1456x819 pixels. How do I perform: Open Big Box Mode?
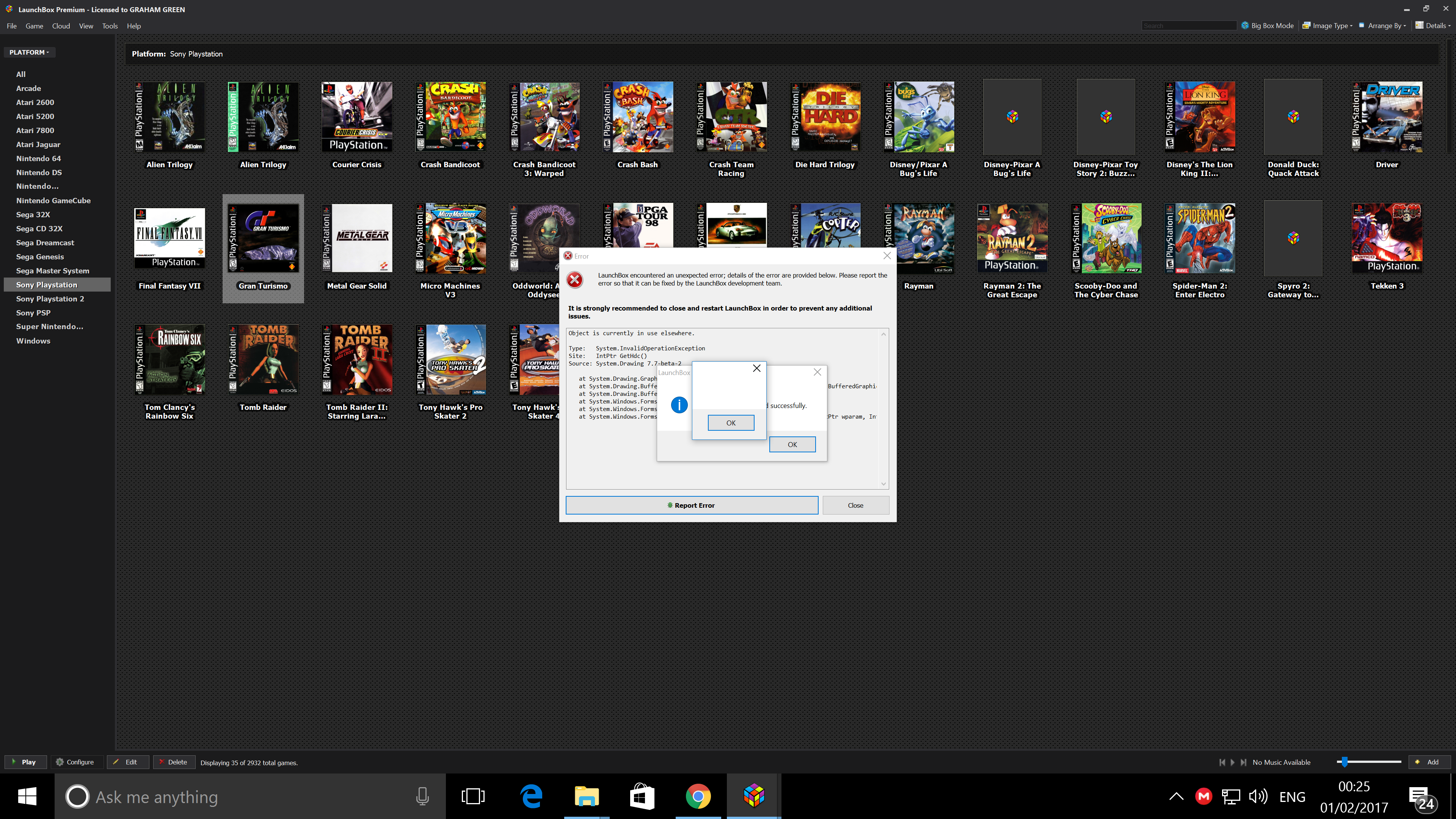[x=1267, y=25]
